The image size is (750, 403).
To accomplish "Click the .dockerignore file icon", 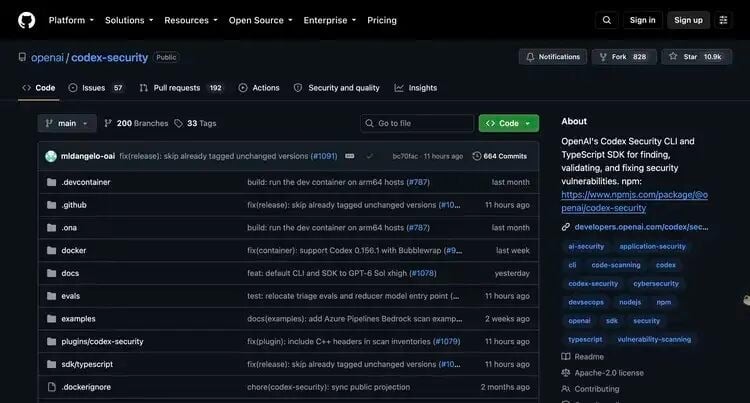I will tap(52, 387).
